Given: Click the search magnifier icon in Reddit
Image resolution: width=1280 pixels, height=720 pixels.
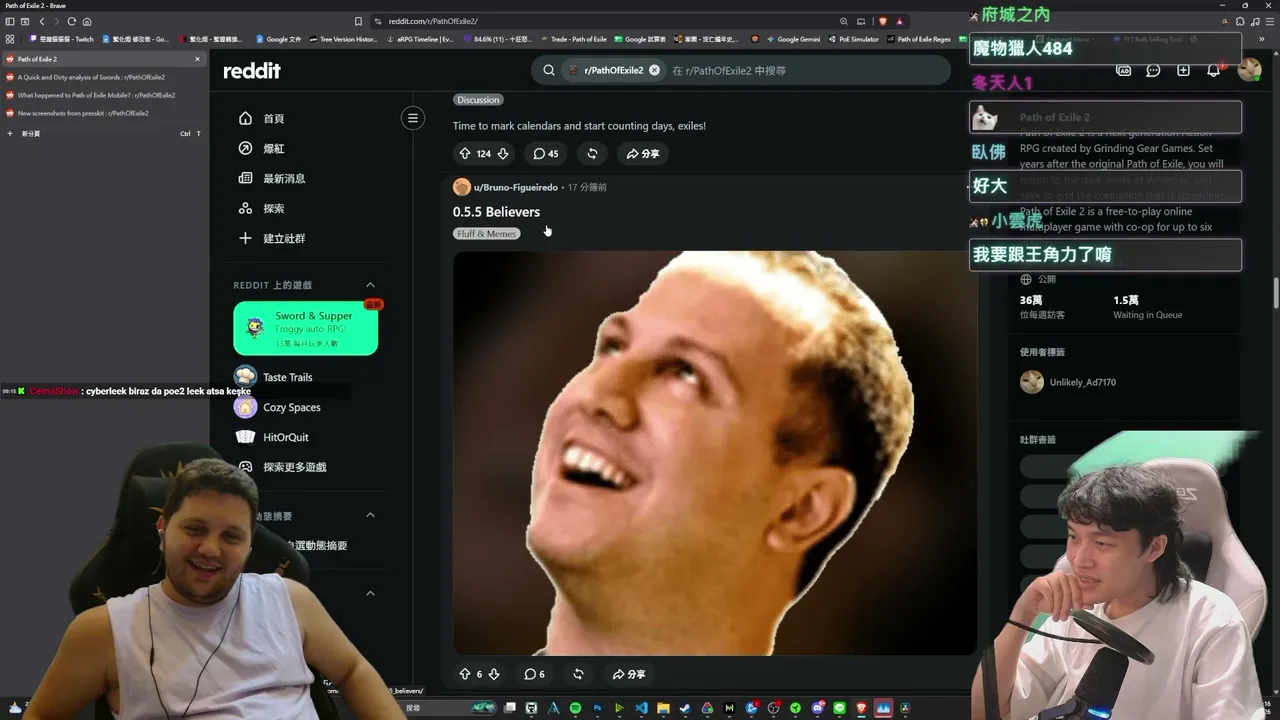Looking at the screenshot, I should [x=549, y=70].
